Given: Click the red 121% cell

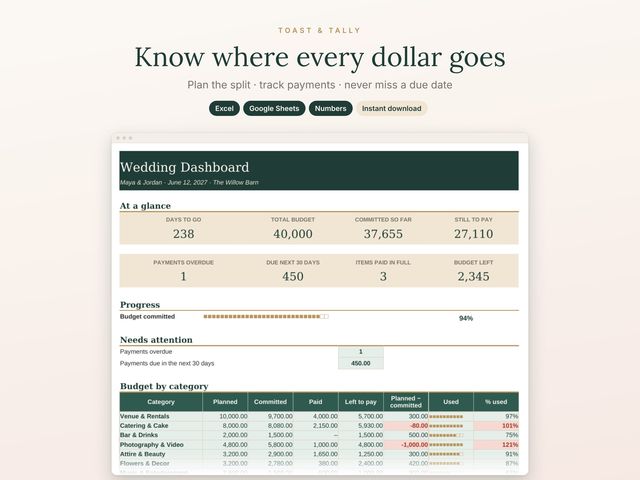Looking at the screenshot, I should [496, 444].
